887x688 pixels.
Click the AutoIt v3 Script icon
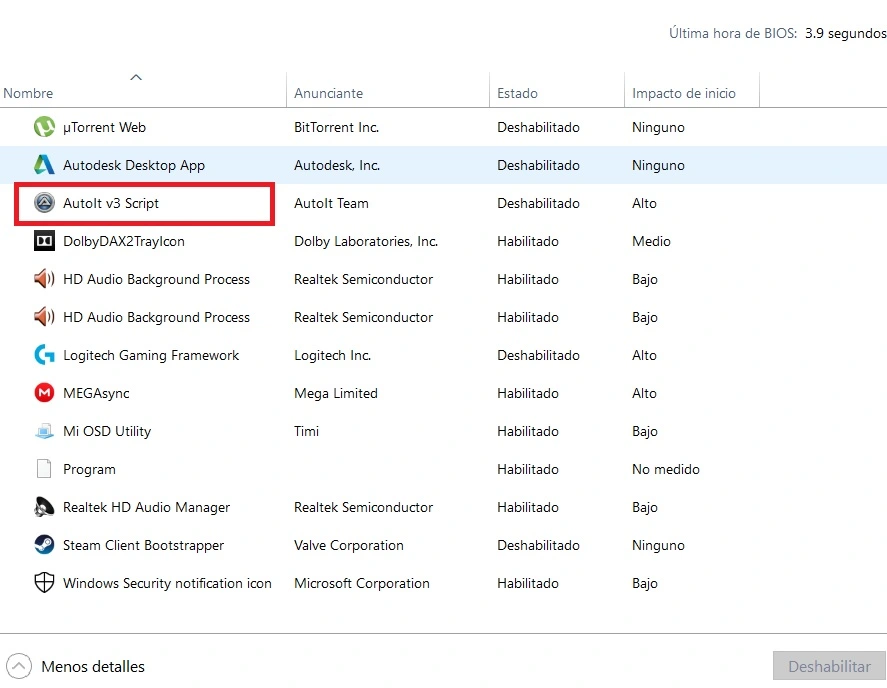(x=44, y=203)
